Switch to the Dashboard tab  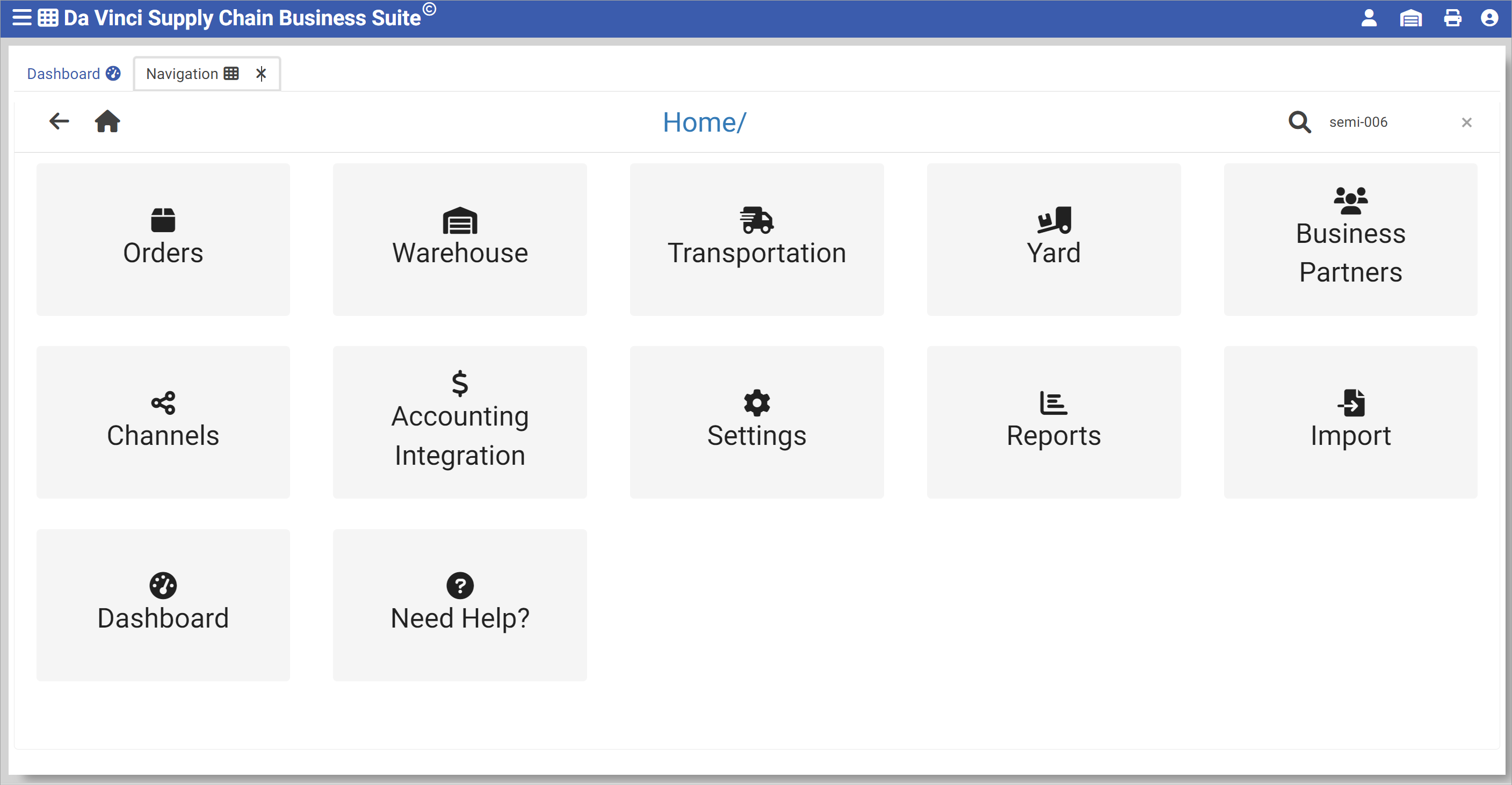[74, 74]
